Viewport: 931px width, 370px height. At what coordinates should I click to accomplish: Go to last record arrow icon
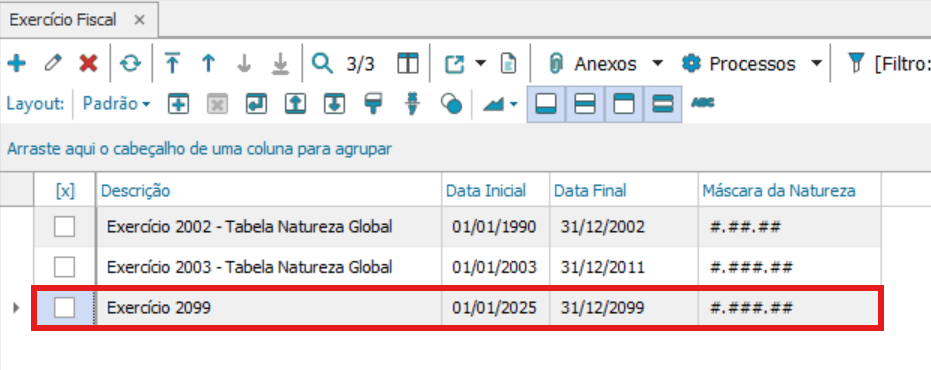(x=280, y=63)
